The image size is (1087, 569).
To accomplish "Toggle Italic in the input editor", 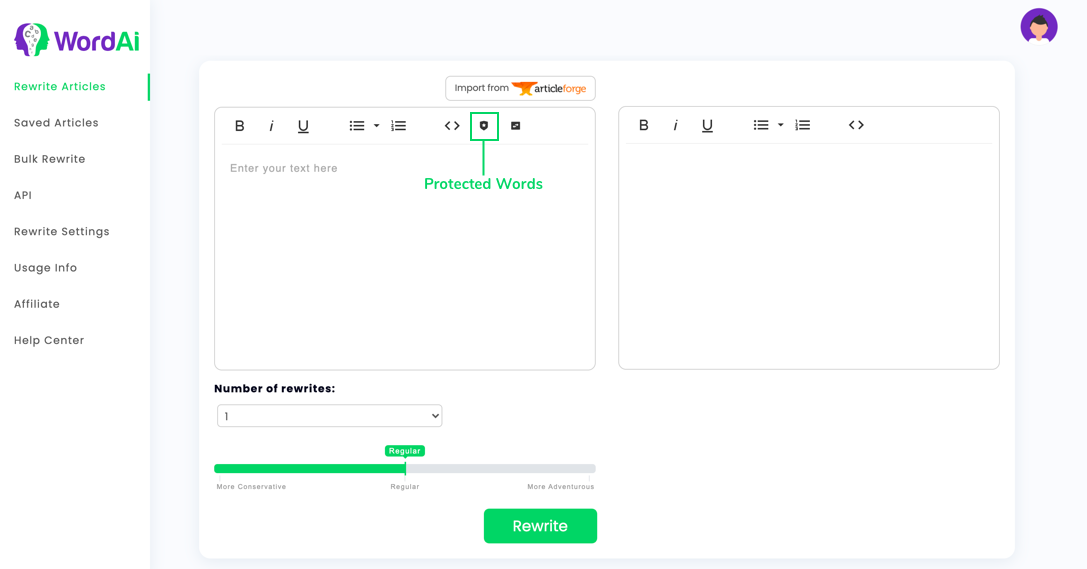I will pyautogui.click(x=271, y=126).
